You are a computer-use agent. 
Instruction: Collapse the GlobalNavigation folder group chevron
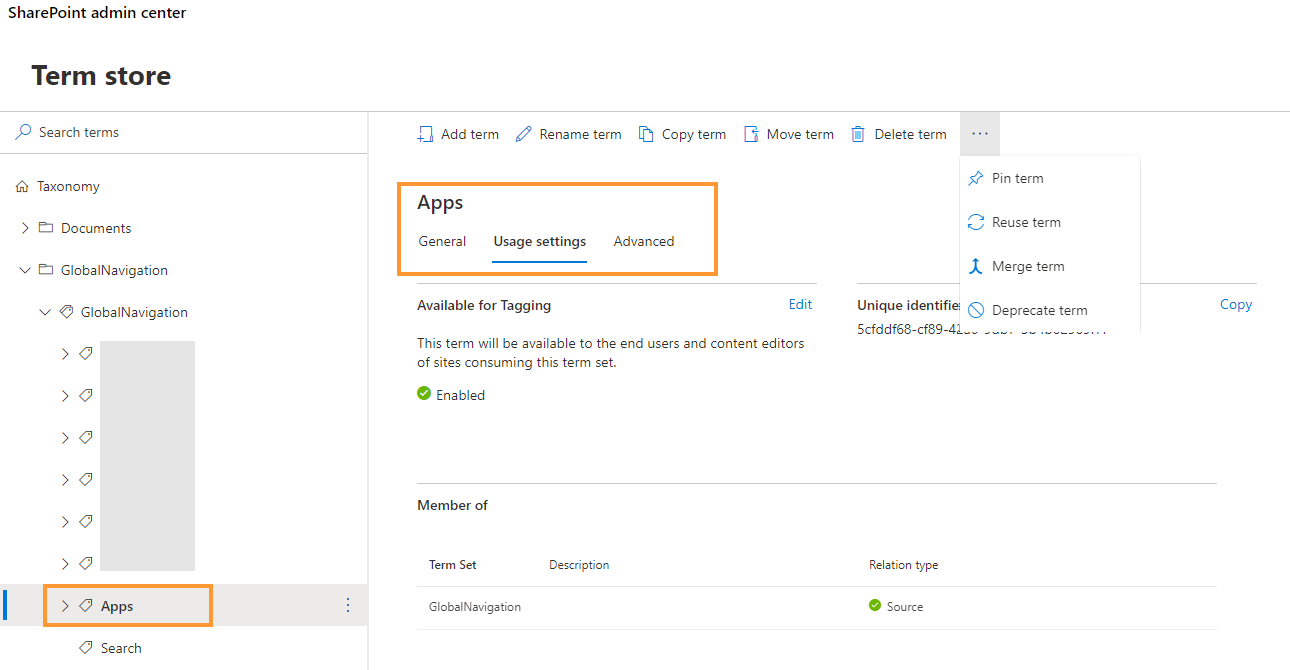pos(25,270)
